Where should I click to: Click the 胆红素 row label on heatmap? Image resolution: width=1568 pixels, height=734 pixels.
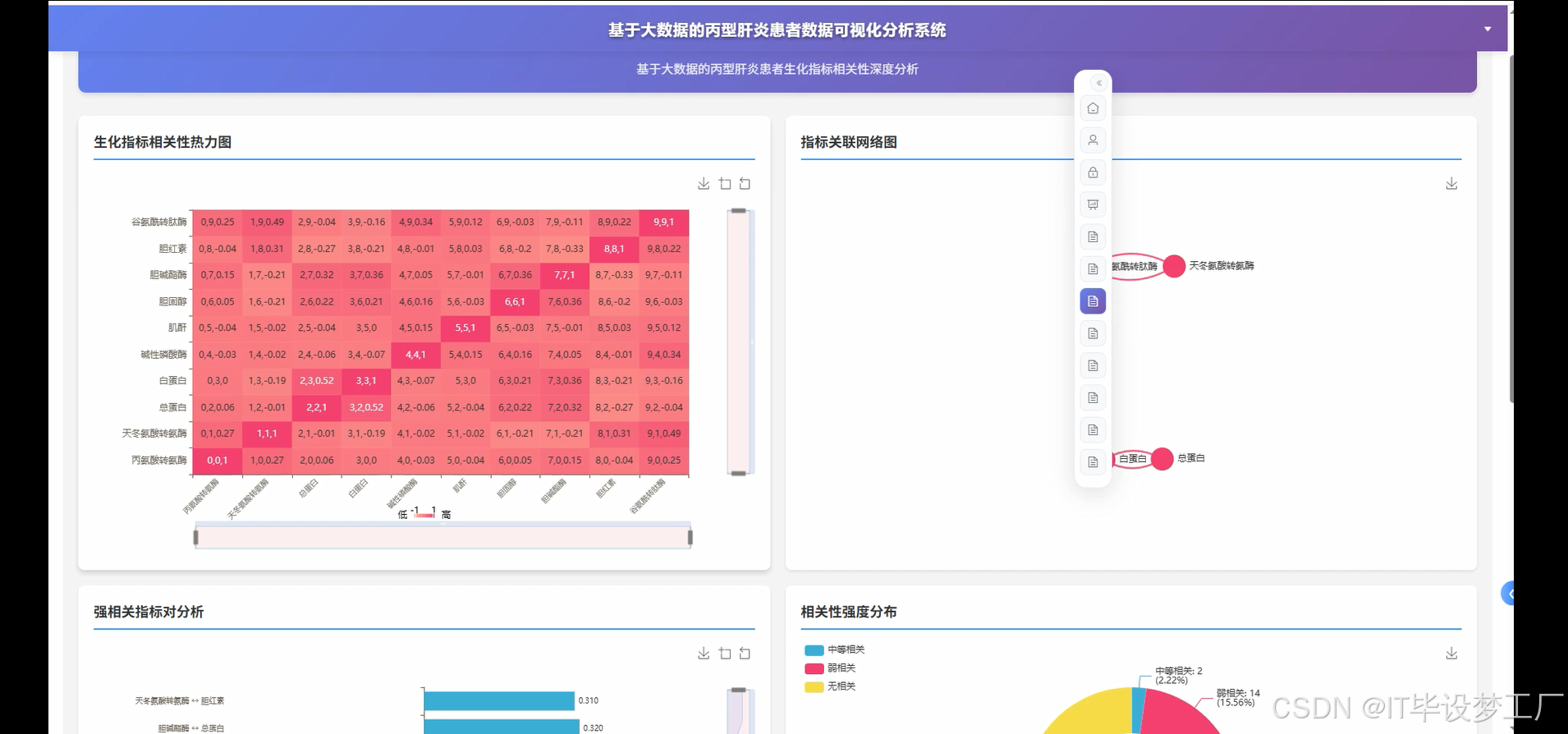[173, 249]
